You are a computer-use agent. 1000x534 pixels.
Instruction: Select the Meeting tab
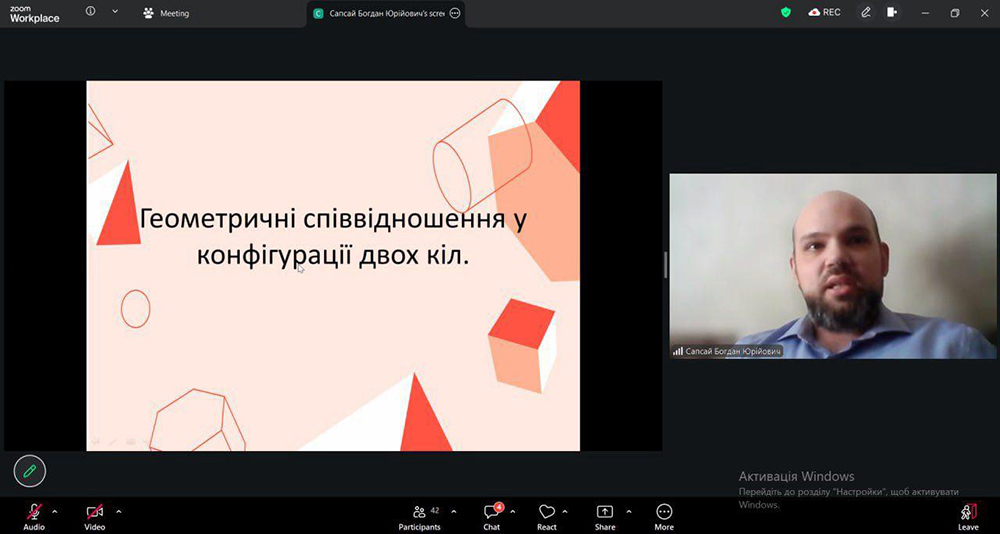(x=166, y=13)
